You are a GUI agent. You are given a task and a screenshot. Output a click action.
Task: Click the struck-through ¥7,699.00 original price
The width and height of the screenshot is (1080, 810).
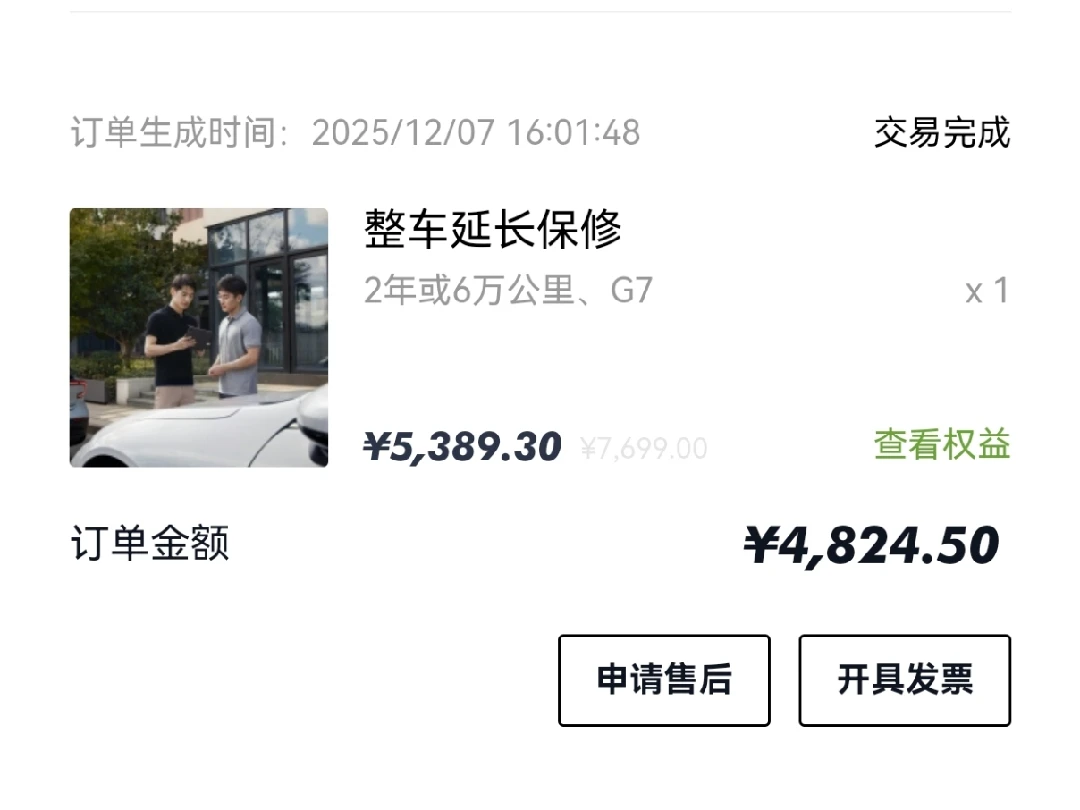[644, 449]
